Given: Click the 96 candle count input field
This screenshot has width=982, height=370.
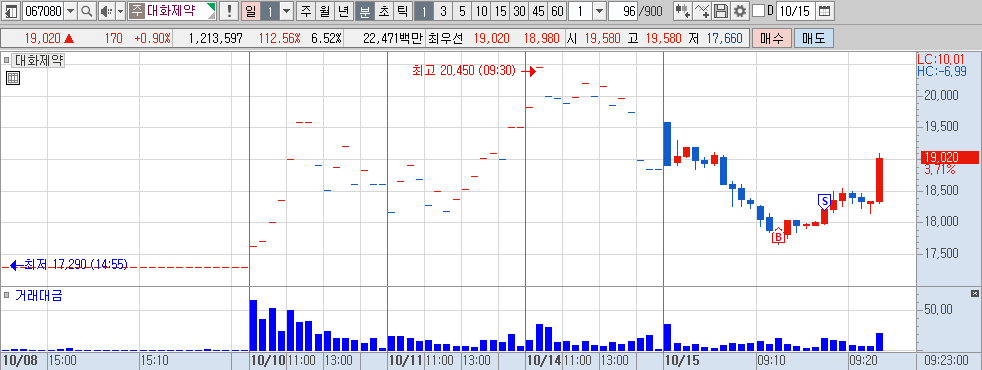Looking at the screenshot, I should coord(622,11).
